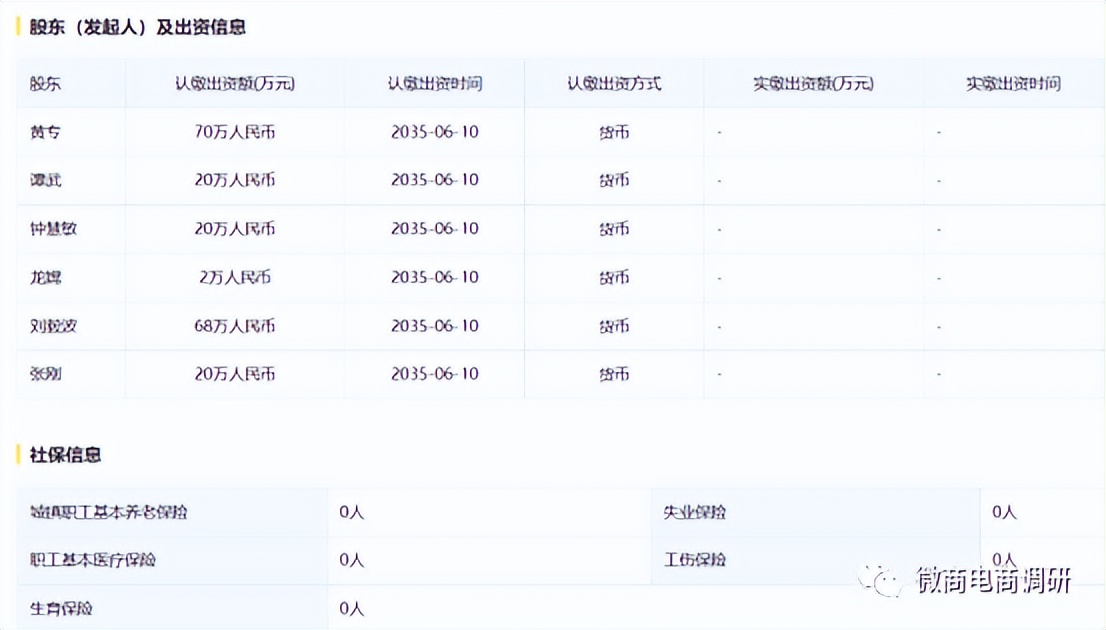Click the 认缴出资方式 column header
1106x630 pixels.
(x=613, y=84)
